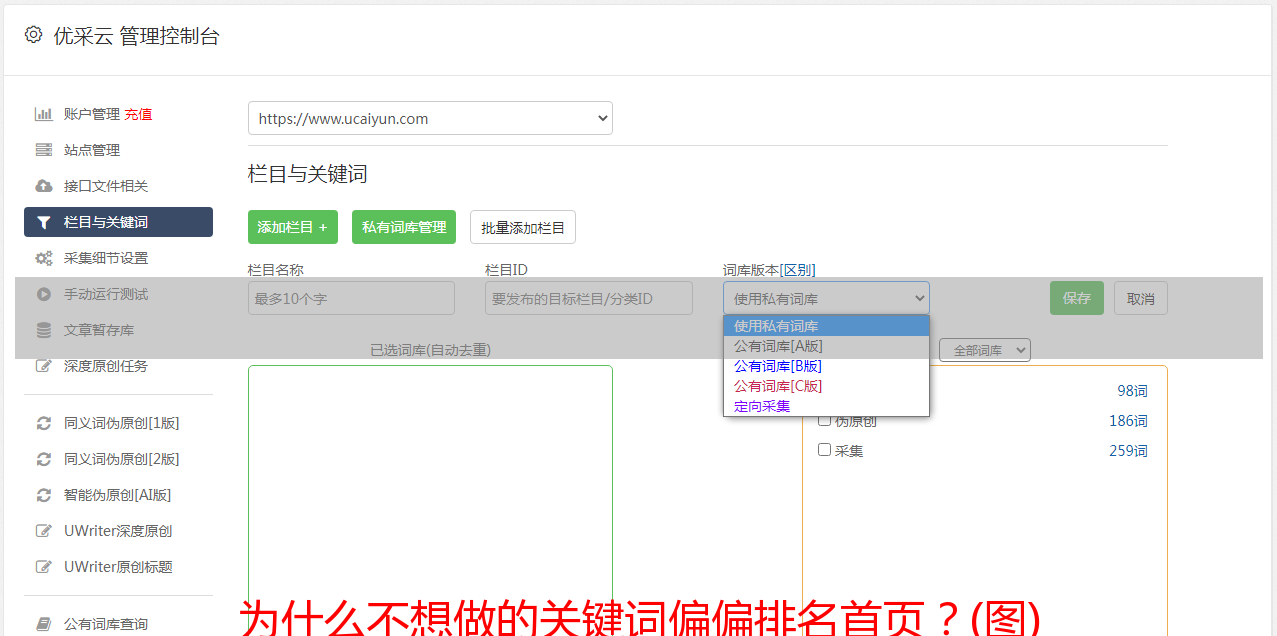Click the cloud upload icon for 接口文件相关
This screenshot has height=636, width=1277.
tap(44, 186)
